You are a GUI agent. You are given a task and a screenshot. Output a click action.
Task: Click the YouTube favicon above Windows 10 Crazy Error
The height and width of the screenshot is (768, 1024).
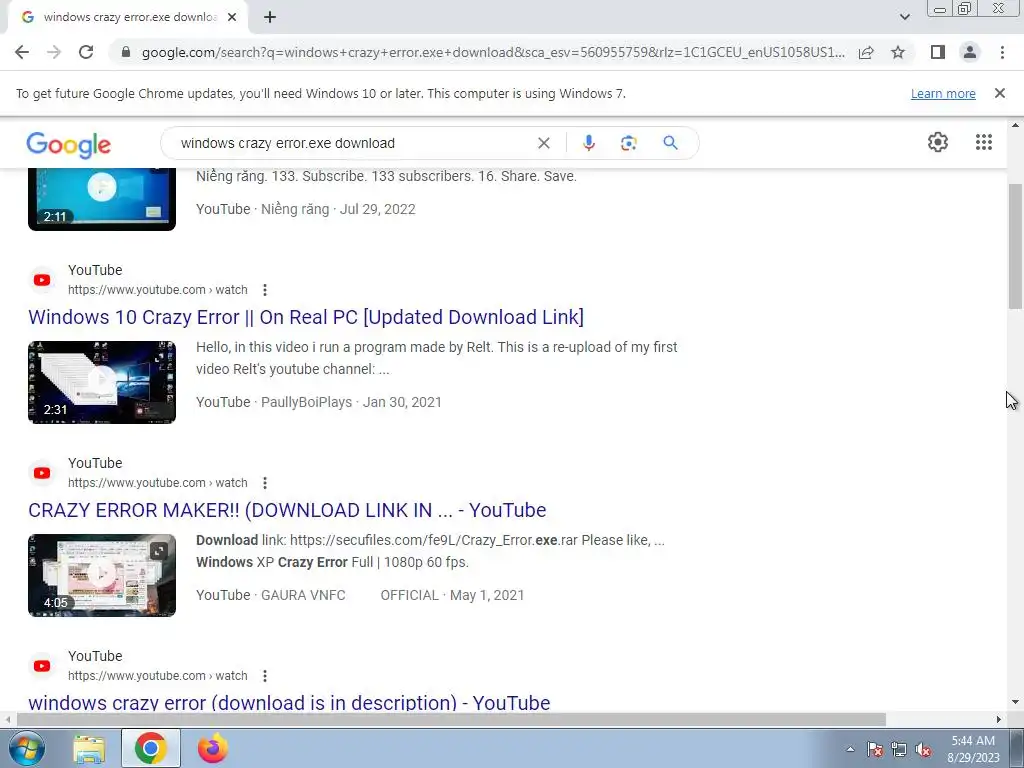click(x=42, y=280)
